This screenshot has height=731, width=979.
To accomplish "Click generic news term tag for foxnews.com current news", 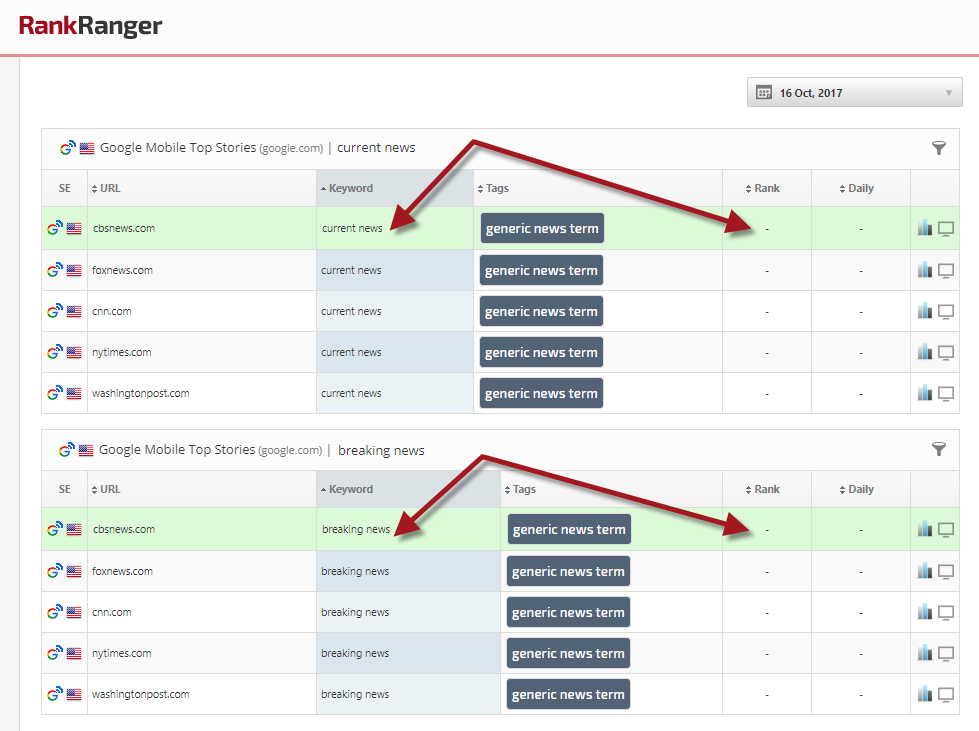I will tap(541, 270).
